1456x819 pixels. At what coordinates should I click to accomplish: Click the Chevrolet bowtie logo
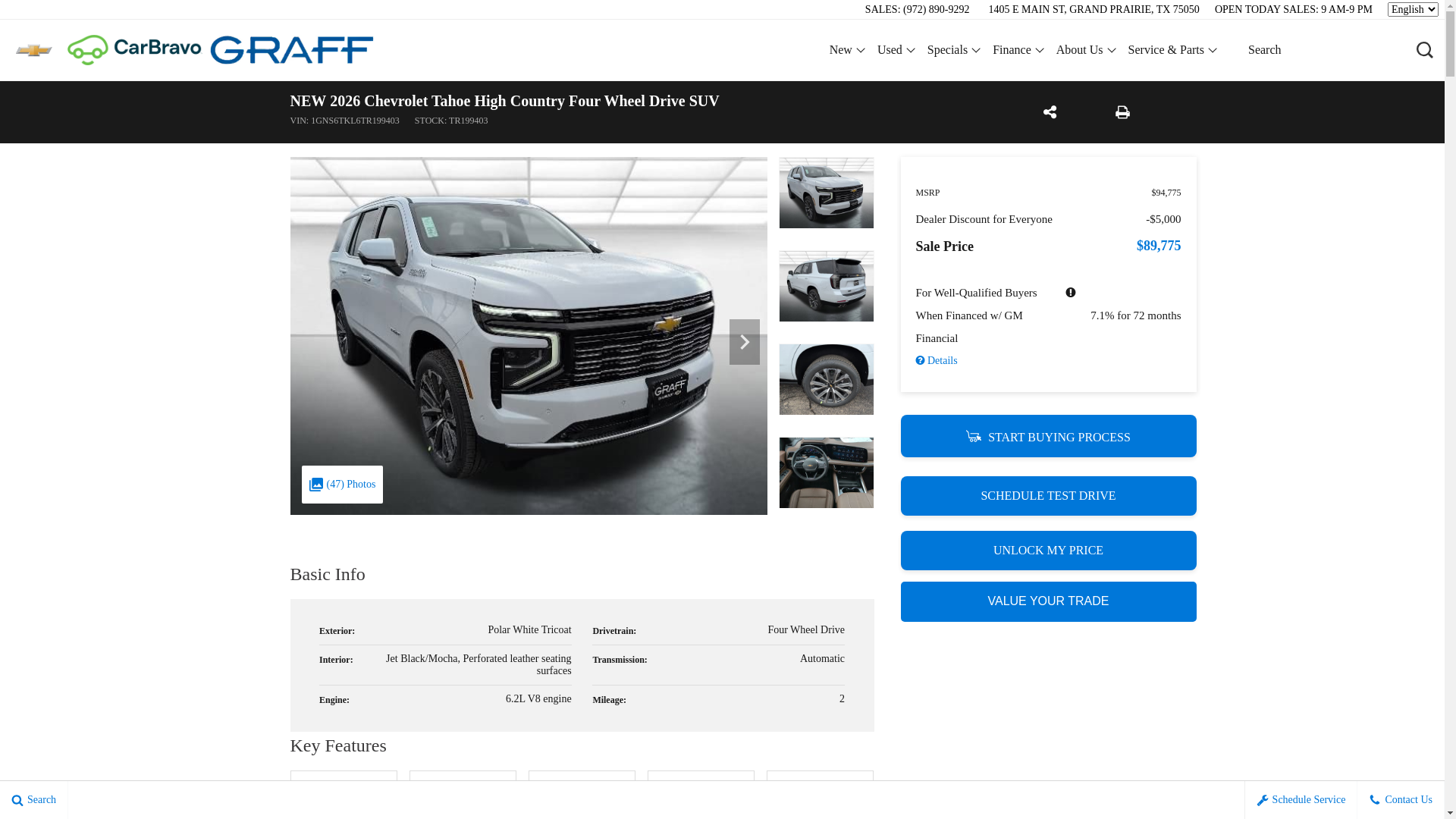(x=34, y=50)
